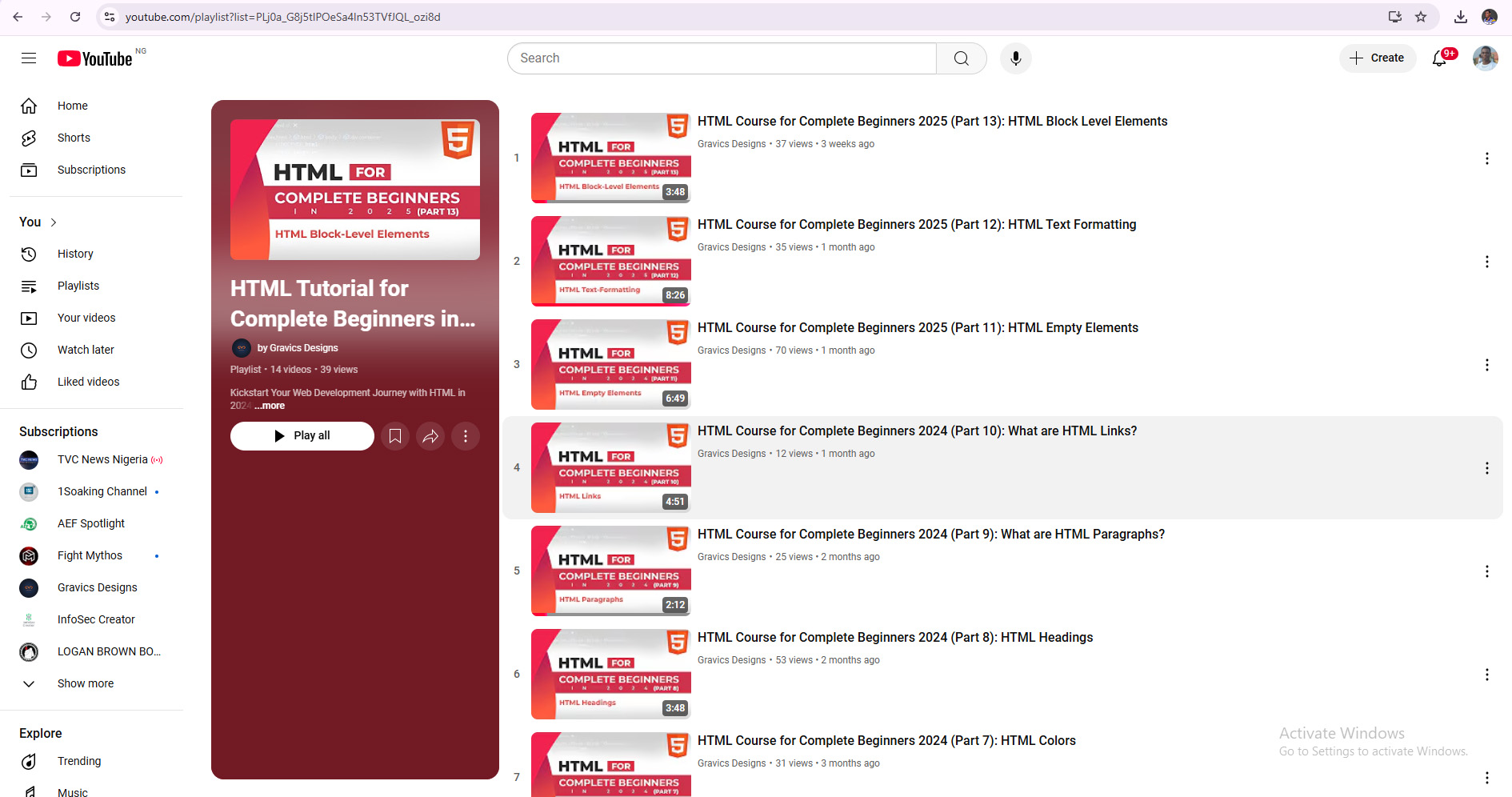Share the playlist using the arrow icon
1512x797 pixels.
pyautogui.click(x=430, y=436)
